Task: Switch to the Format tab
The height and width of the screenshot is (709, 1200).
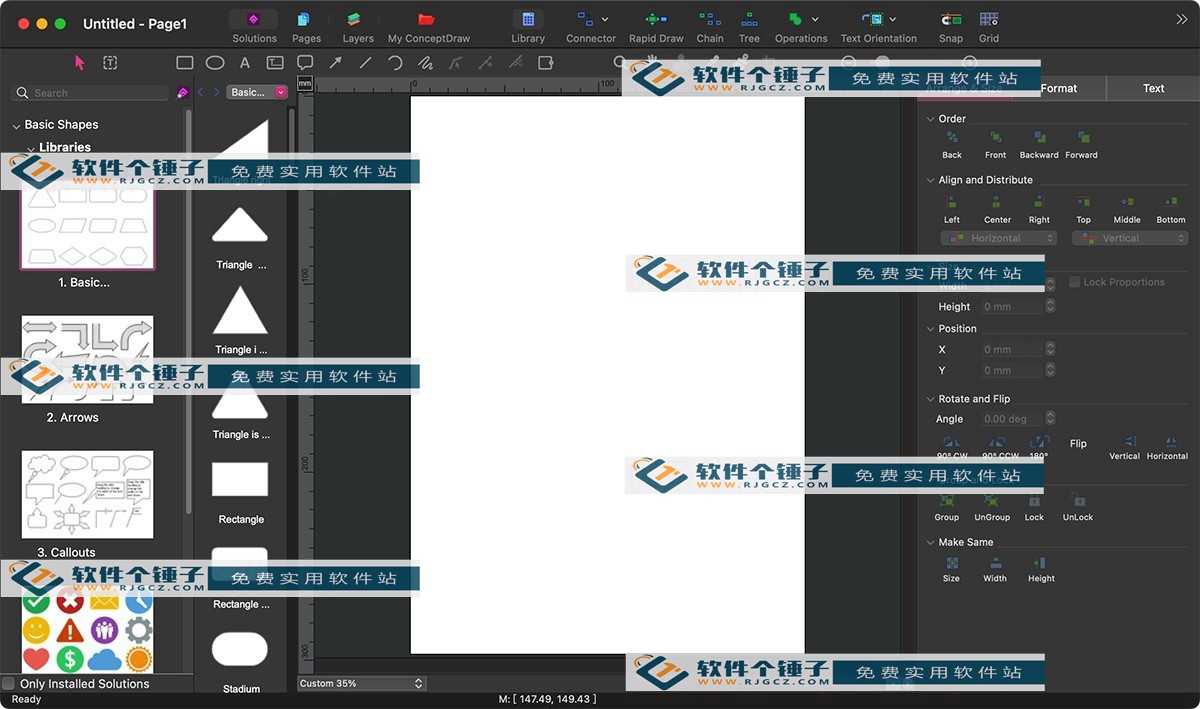Action: pos(1059,88)
